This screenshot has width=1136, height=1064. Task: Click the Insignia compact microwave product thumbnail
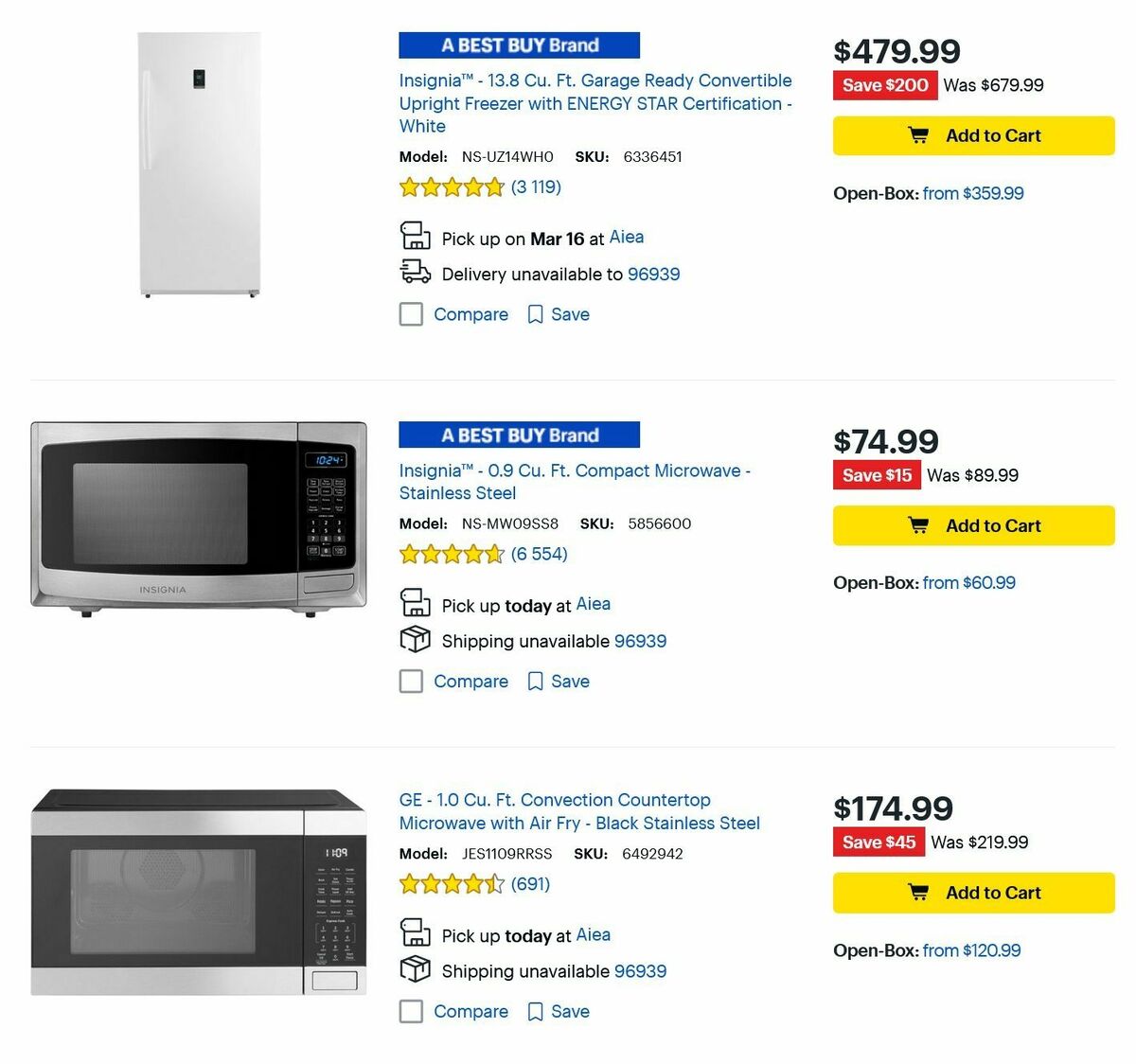[196, 516]
